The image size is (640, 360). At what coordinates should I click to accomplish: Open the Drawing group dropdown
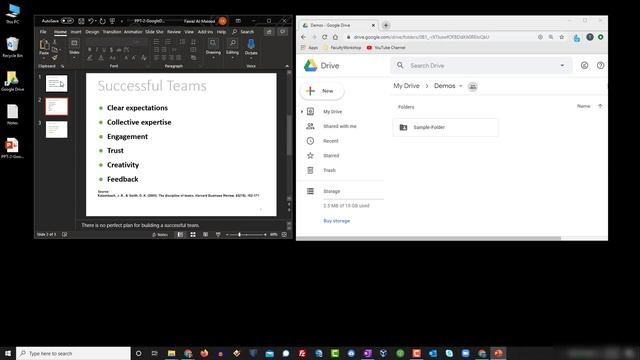213,49
